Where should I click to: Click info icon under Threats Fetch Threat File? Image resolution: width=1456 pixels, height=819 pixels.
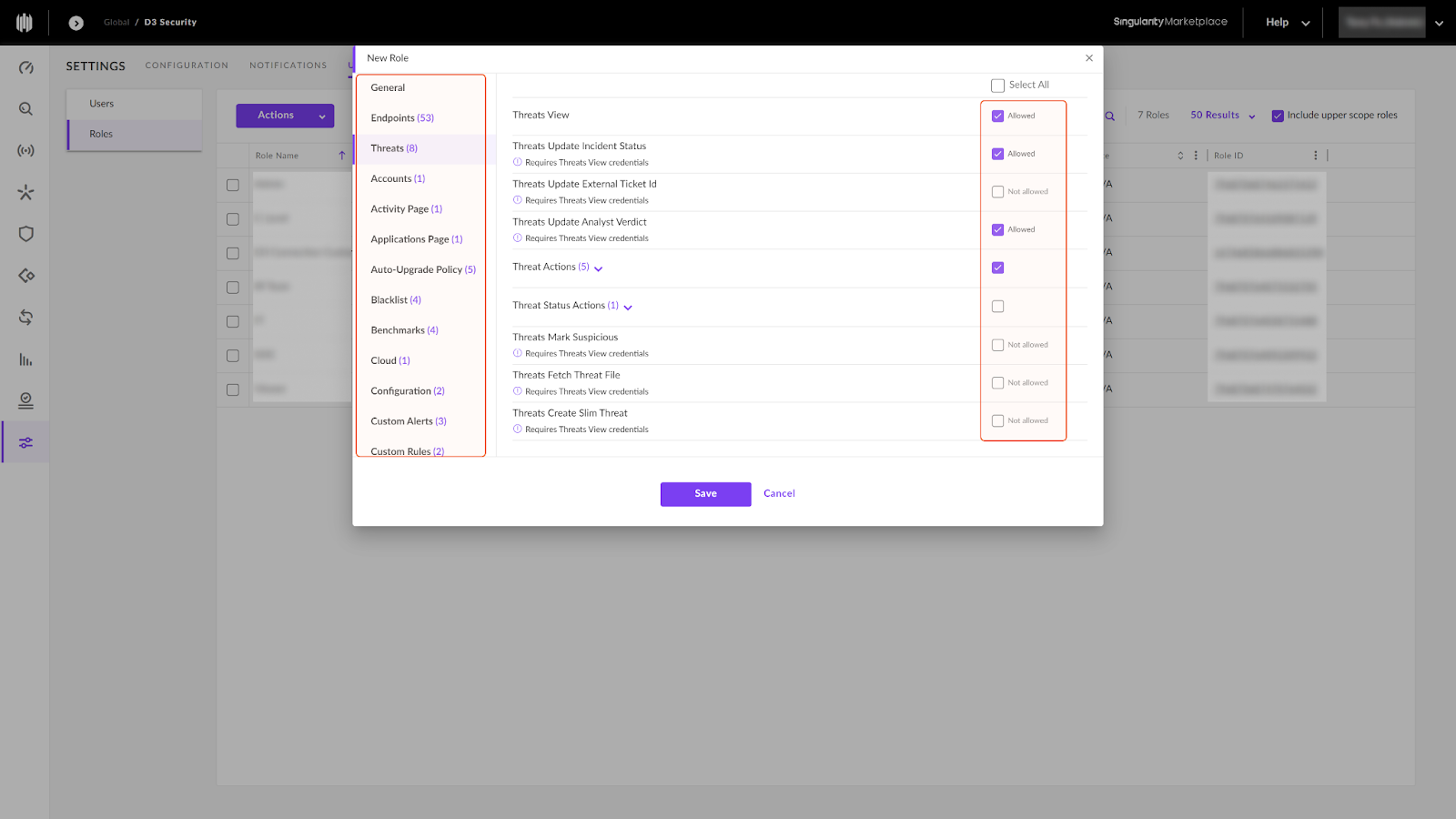517,391
